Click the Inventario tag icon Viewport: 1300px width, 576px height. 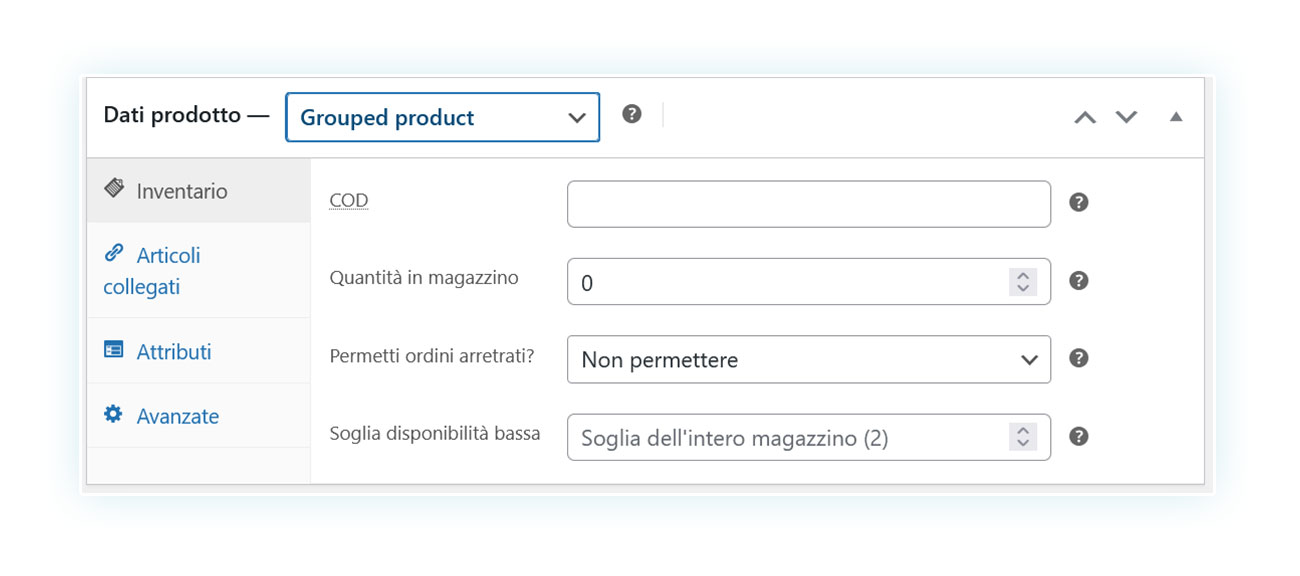point(114,188)
